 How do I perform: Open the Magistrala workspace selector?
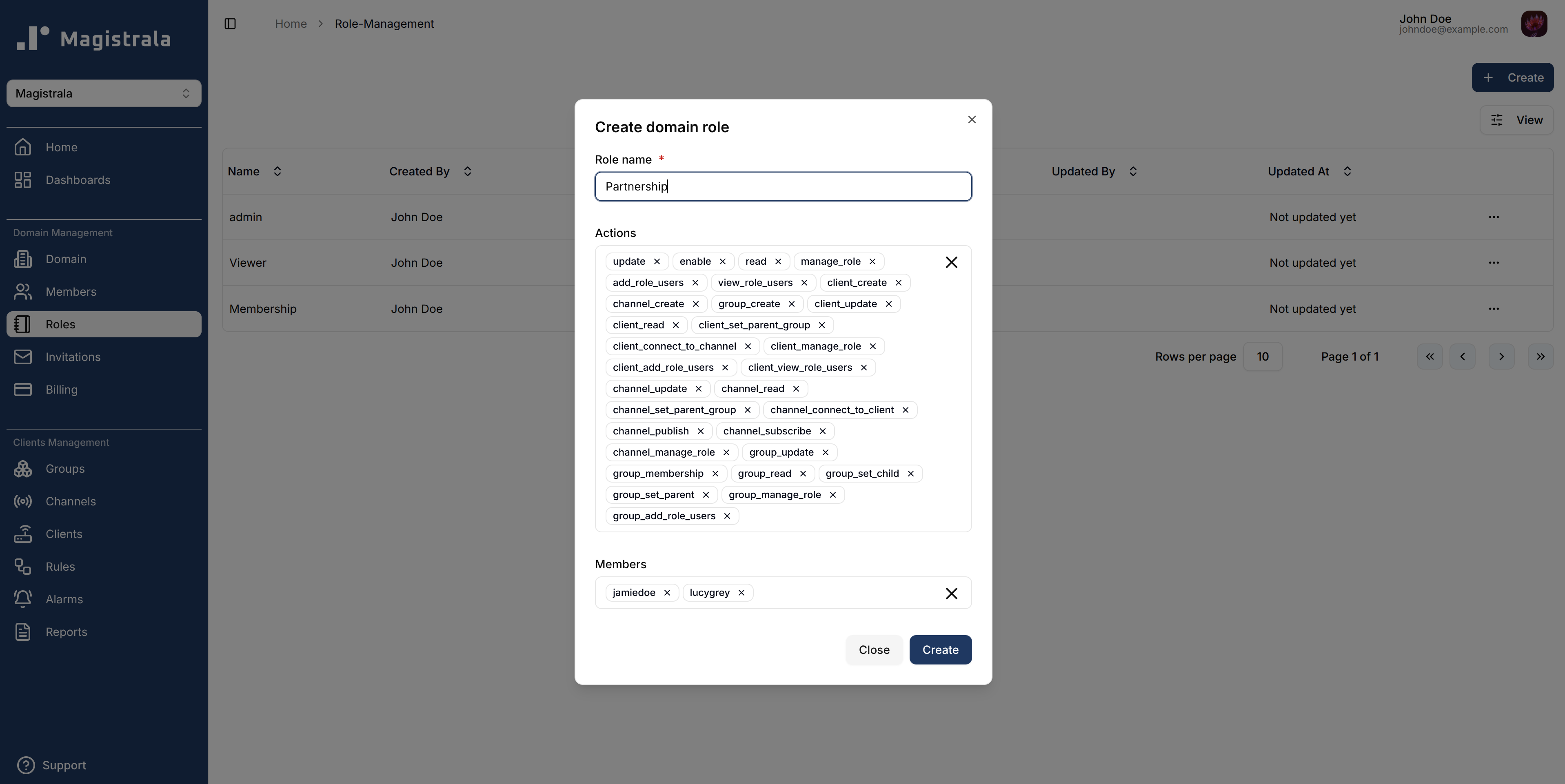[x=103, y=93]
